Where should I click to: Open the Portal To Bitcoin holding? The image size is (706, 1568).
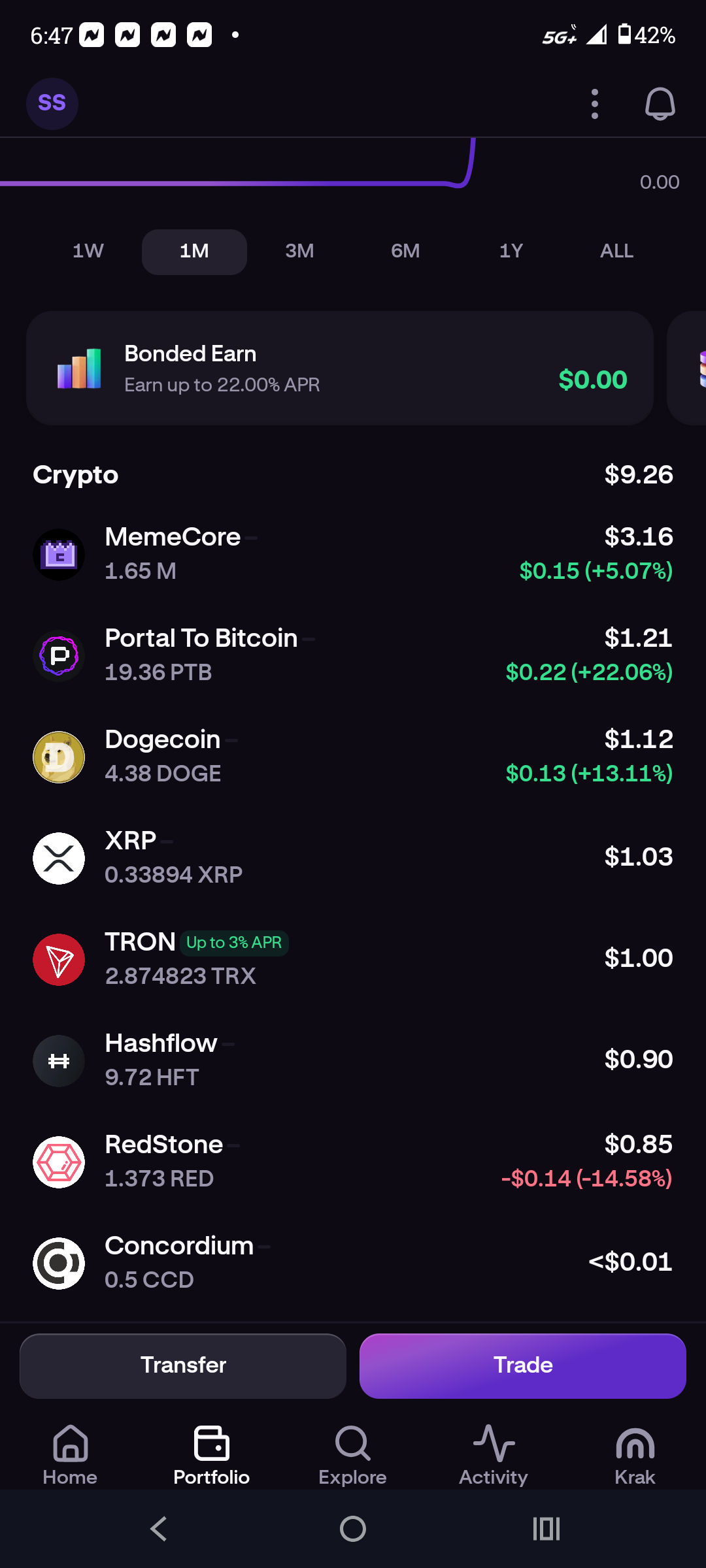pyautogui.click(x=353, y=655)
